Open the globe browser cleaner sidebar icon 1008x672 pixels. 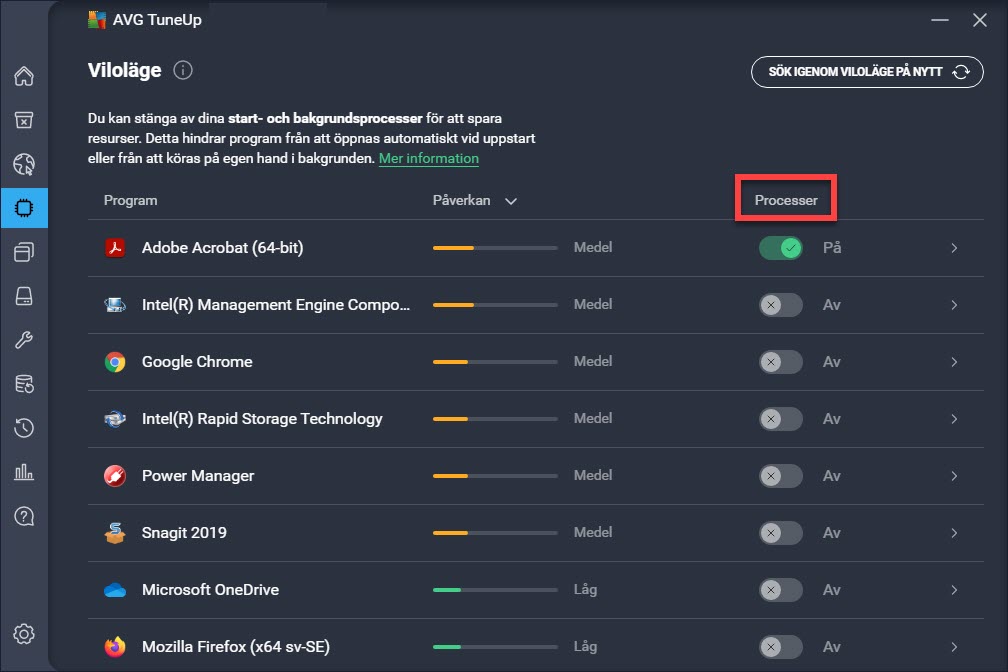pyautogui.click(x=24, y=164)
